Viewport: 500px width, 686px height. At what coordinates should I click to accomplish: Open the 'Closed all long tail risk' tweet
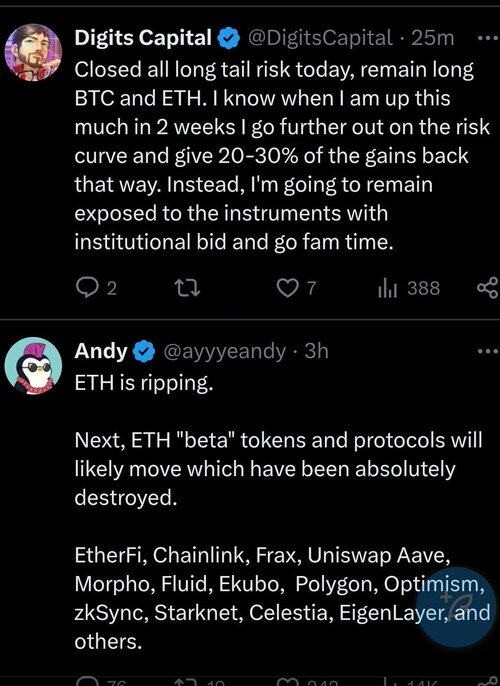coord(282,155)
